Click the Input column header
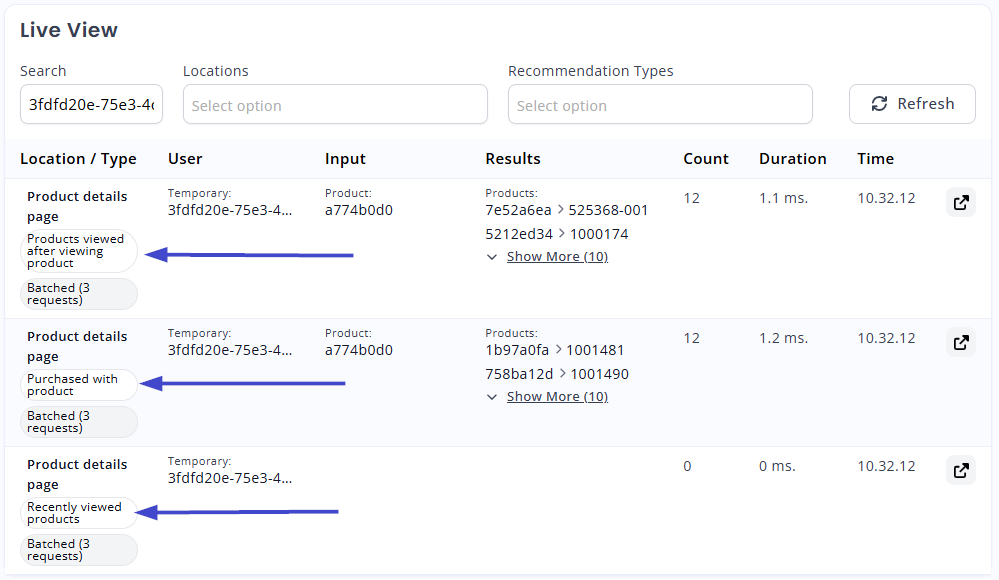Viewport: 999px width, 580px height. pos(345,159)
